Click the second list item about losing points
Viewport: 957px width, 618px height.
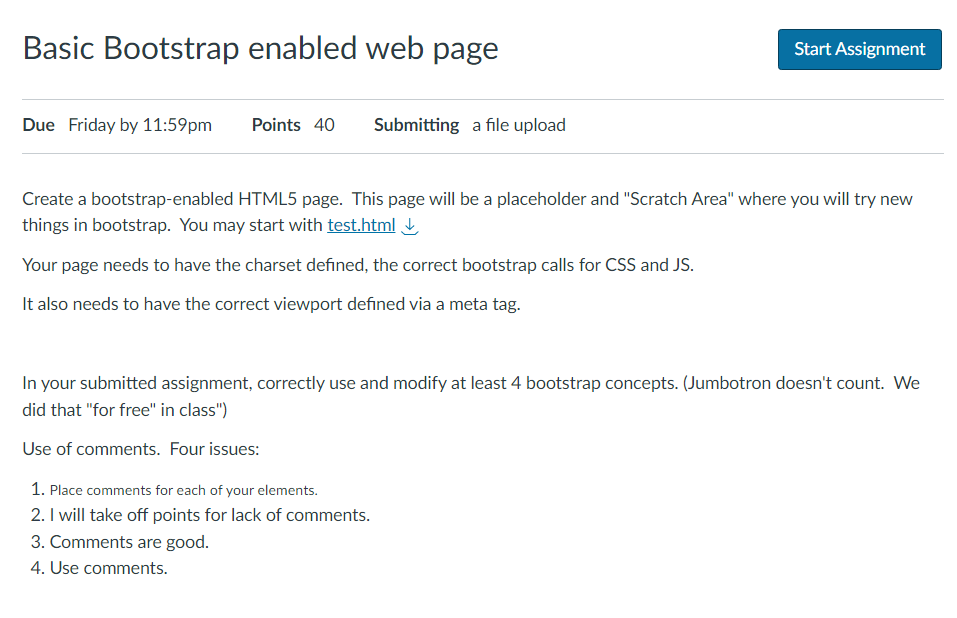210,514
